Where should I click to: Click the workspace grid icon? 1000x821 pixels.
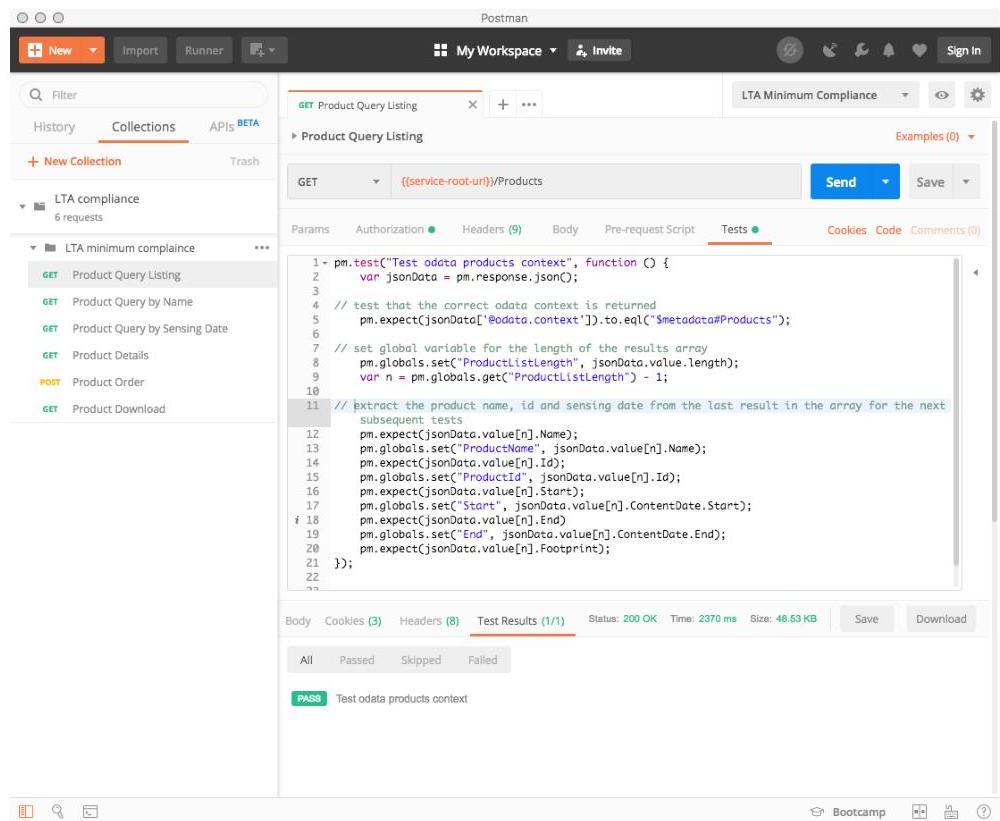[x=440, y=50]
